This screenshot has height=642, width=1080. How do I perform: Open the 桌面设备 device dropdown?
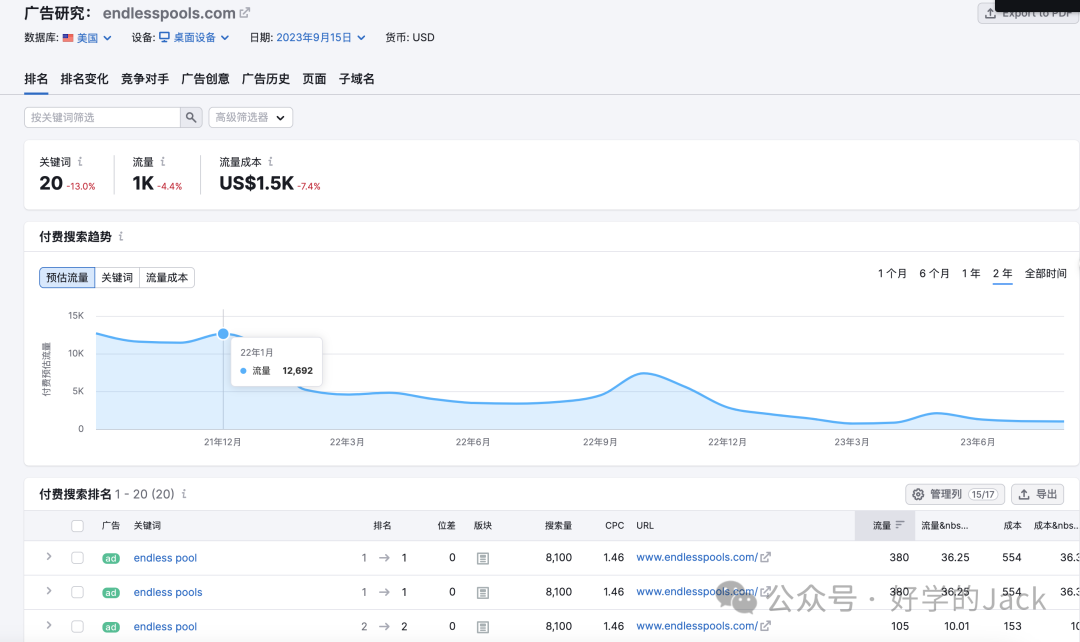click(x=194, y=38)
